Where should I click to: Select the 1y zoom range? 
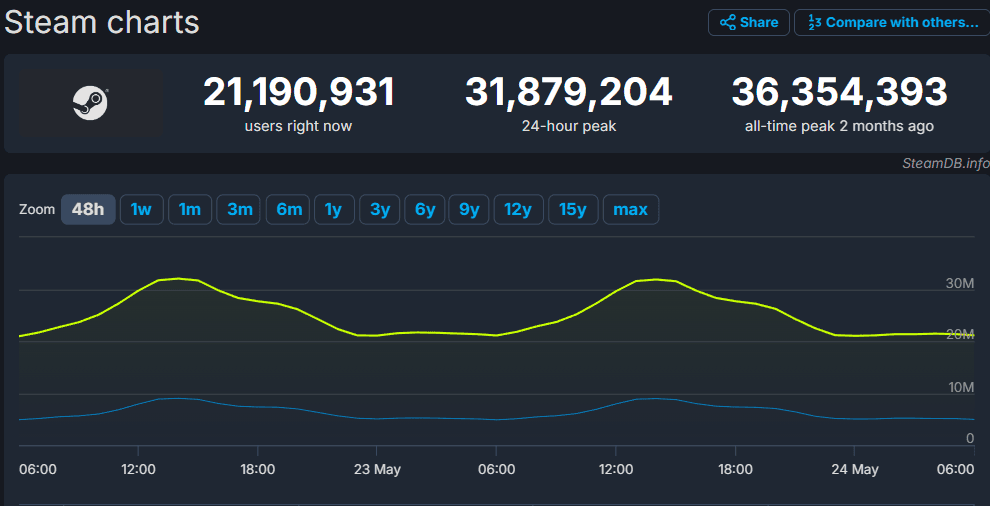(x=335, y=209)
